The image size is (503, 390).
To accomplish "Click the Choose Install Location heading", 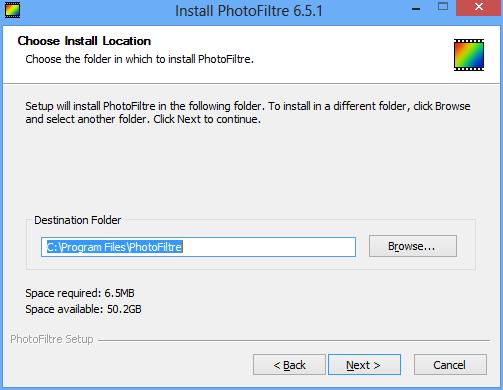I will (x=84, y=41).
